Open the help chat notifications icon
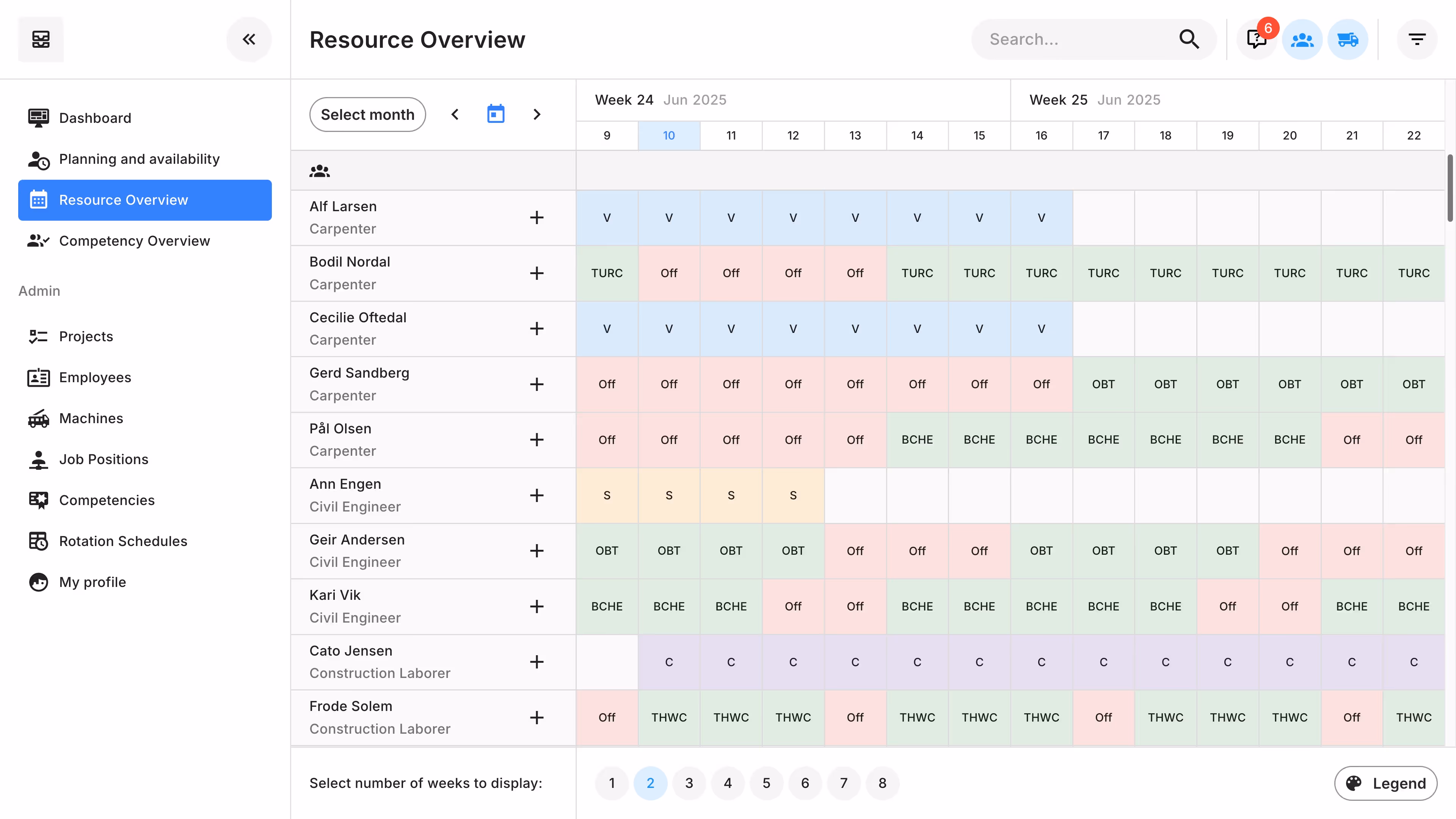This screenshot has height=819, width=1456. [1257, 39]
